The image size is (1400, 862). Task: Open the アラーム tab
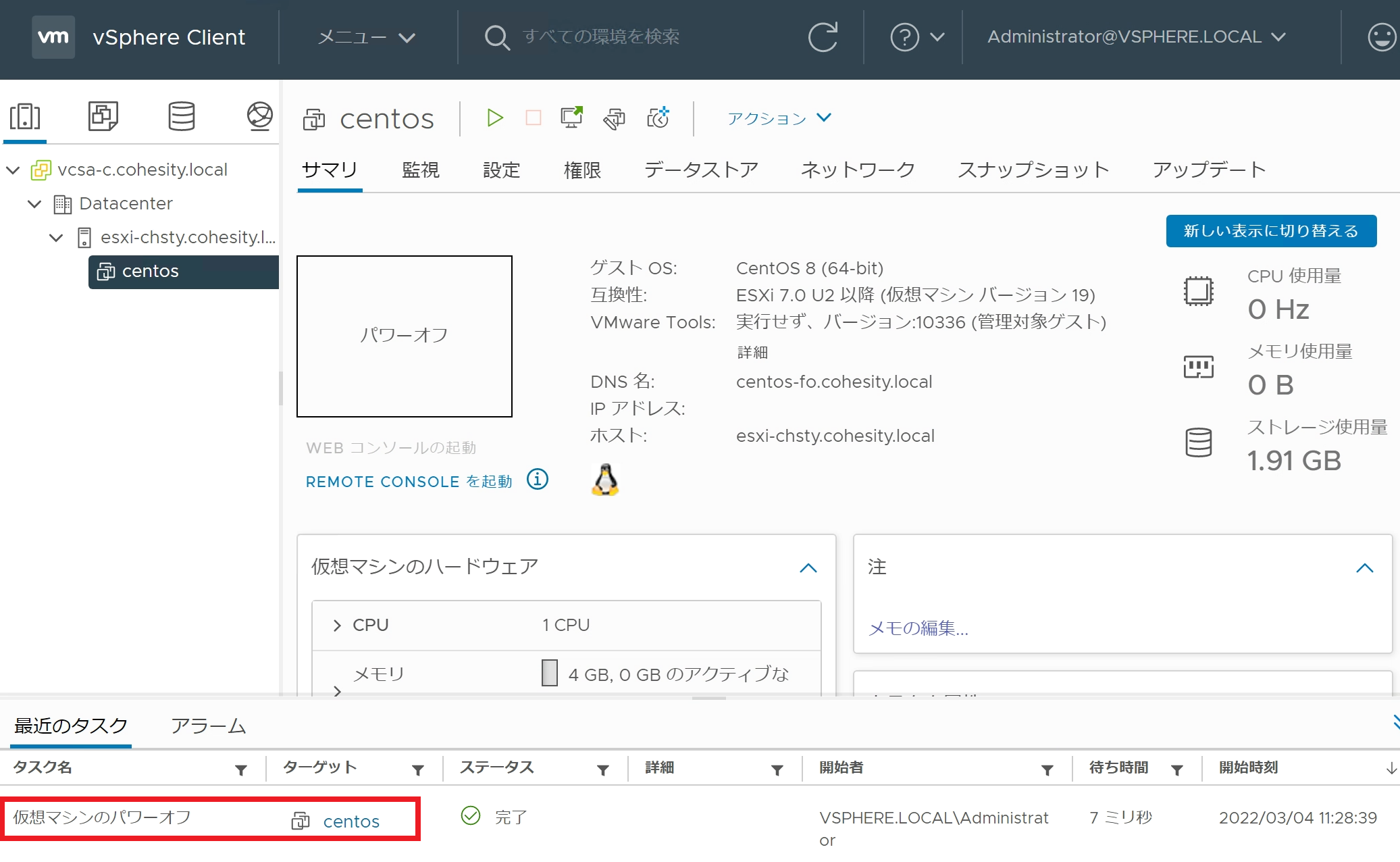pyautogui.click(x=208, y=726)
